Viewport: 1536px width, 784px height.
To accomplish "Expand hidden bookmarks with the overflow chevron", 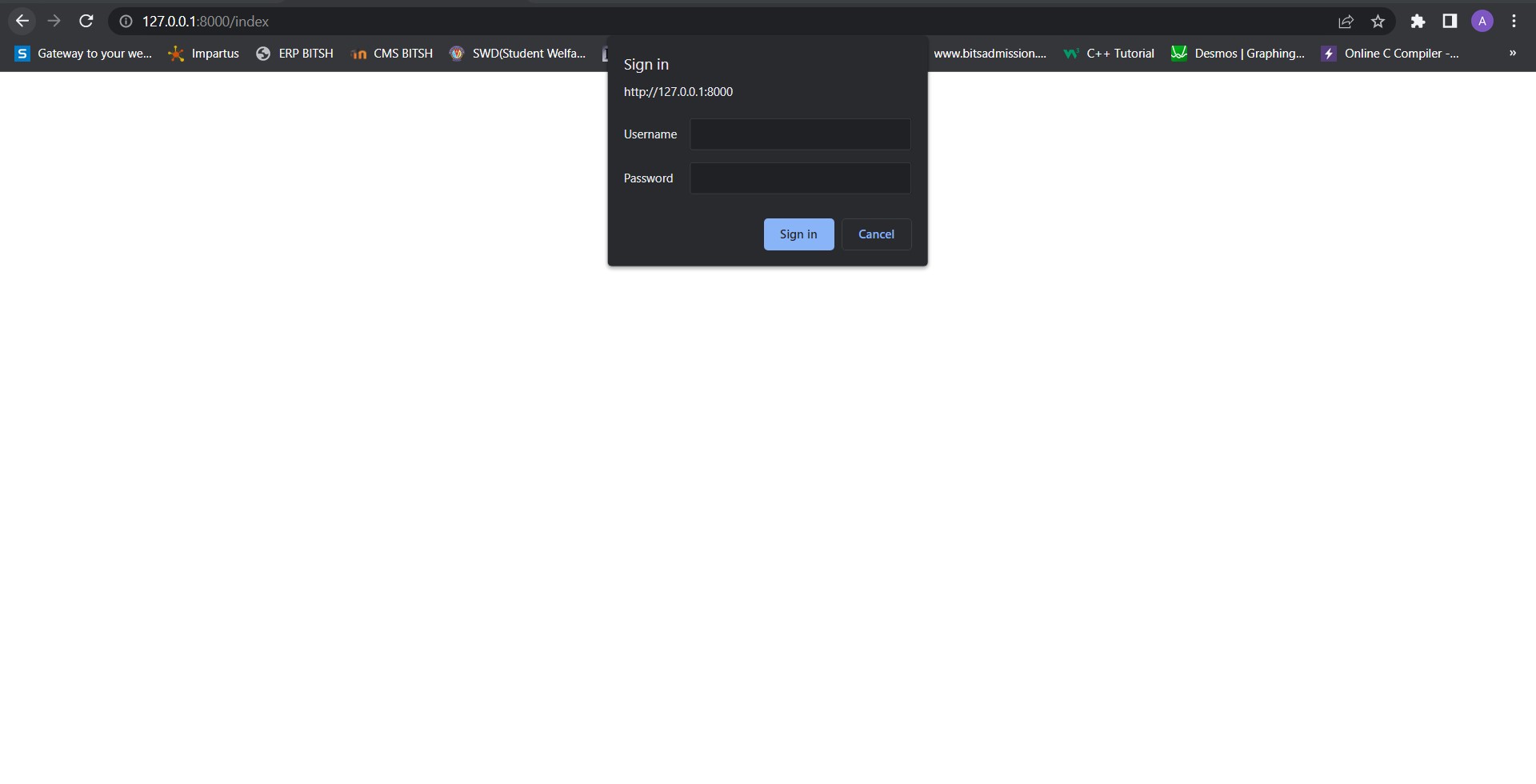I will coord(1512,53).
